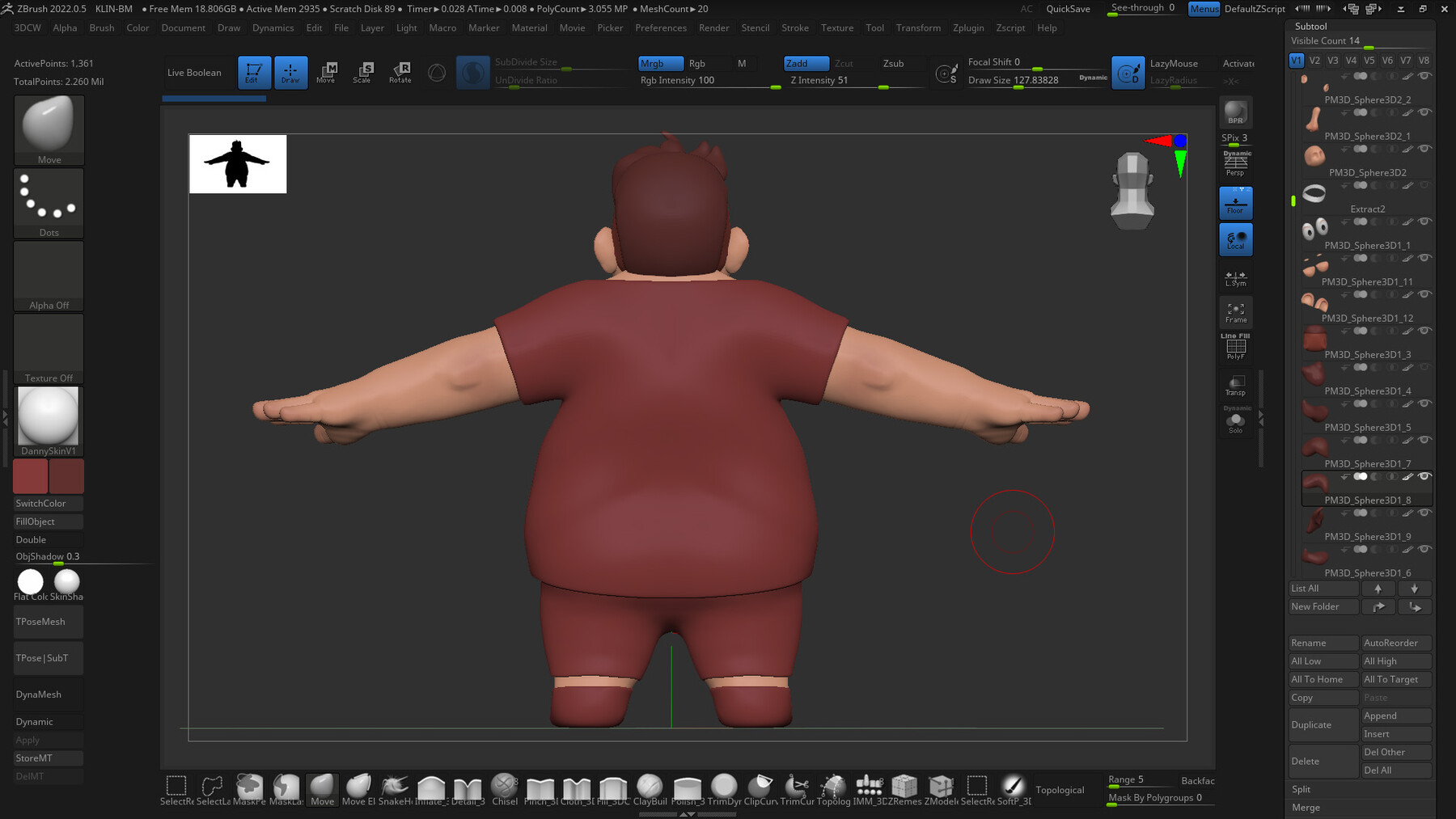Open the Brush menu
Image resolution: width=1456 pixels, height=819 pixels.
(x=102, y=27)
